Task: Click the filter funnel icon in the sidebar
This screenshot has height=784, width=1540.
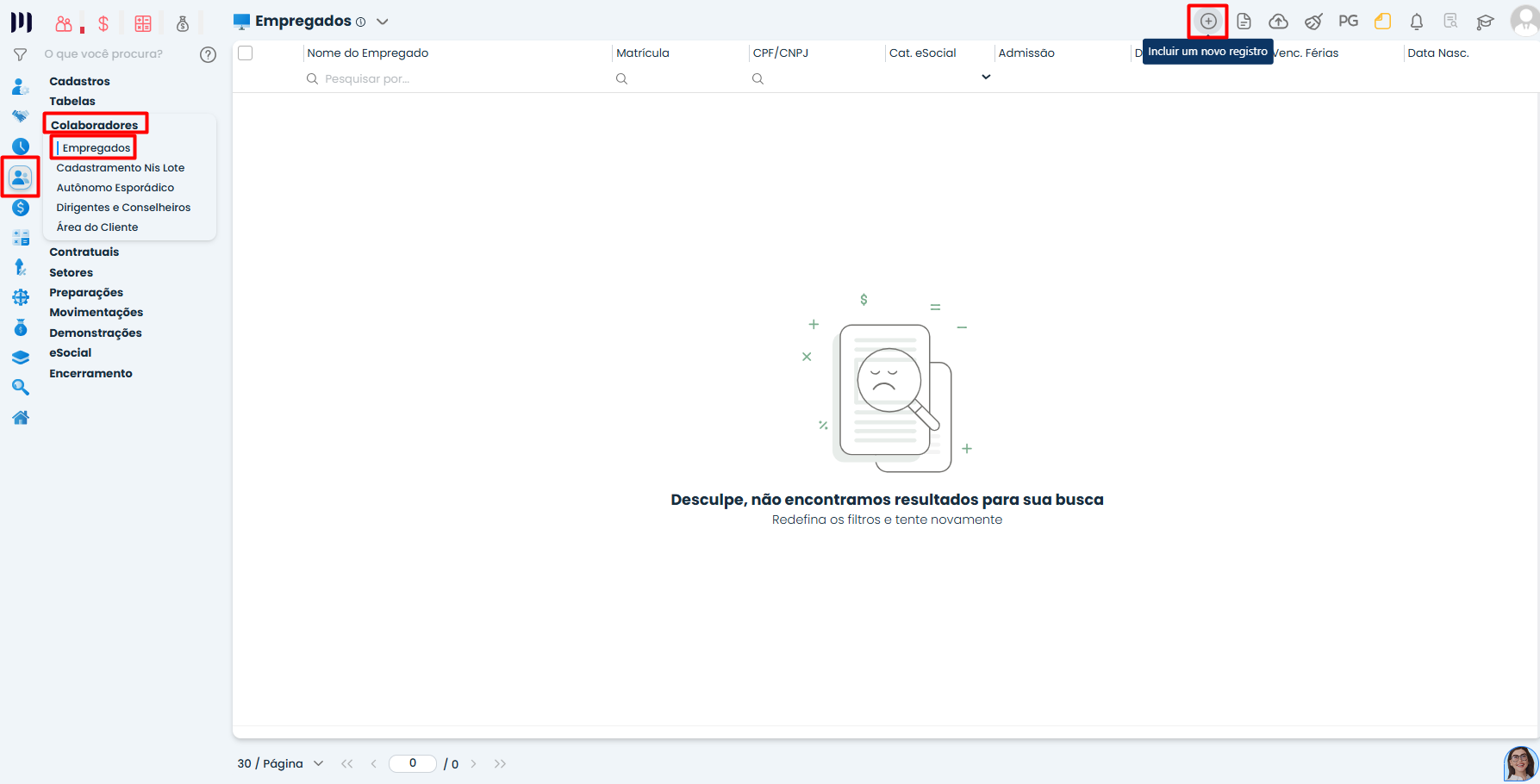Action: pyautogui.click(x=20, y=54)
